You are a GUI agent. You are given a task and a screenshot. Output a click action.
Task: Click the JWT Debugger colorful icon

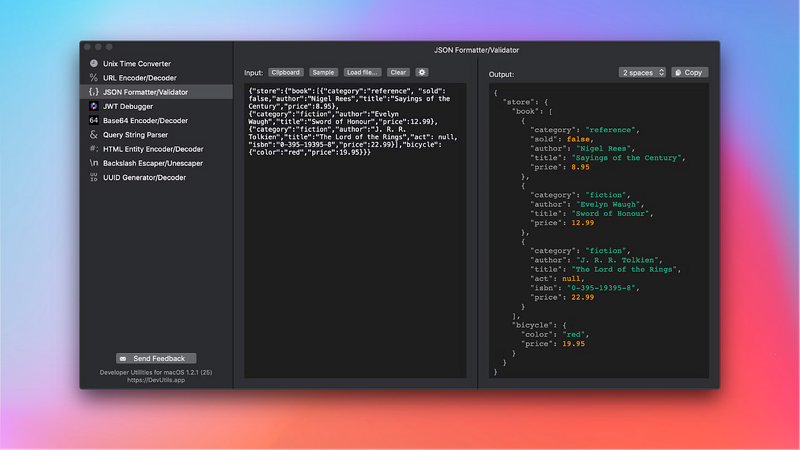tap(94, 106)
